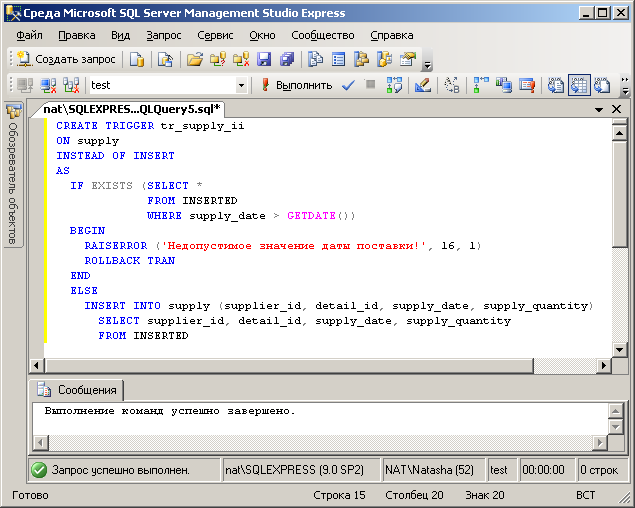Select the nat\SQLEXPRES...QLQuery5.sql* tab
The height and width of the screenshot is (508, 635).
click(131, 109)
